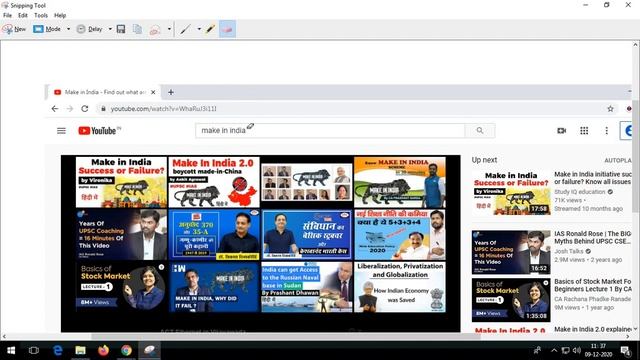Open Up next thumbnail with 17:58 duration
This screenshot has width=640, height=360.
[x=511, y=193]
